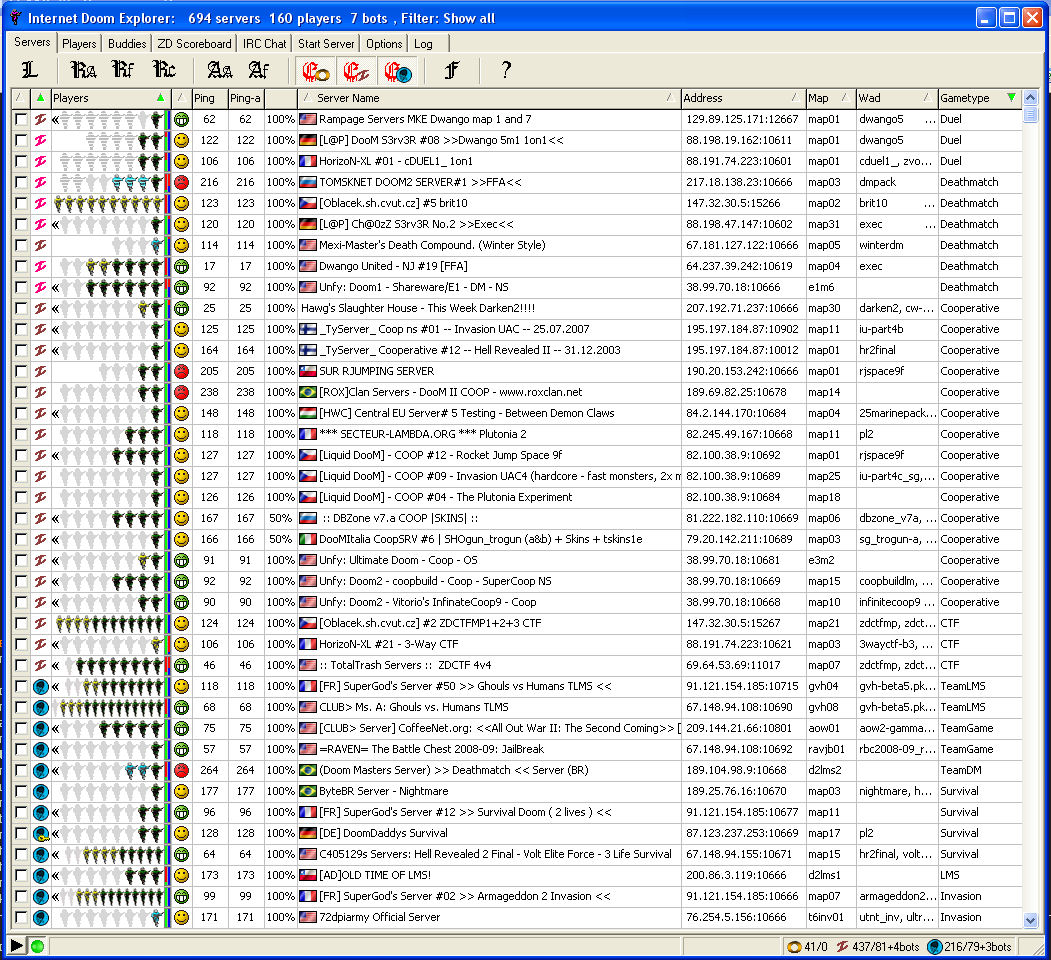Click the green face icon on Rampage Servers row

coord(181,119)
